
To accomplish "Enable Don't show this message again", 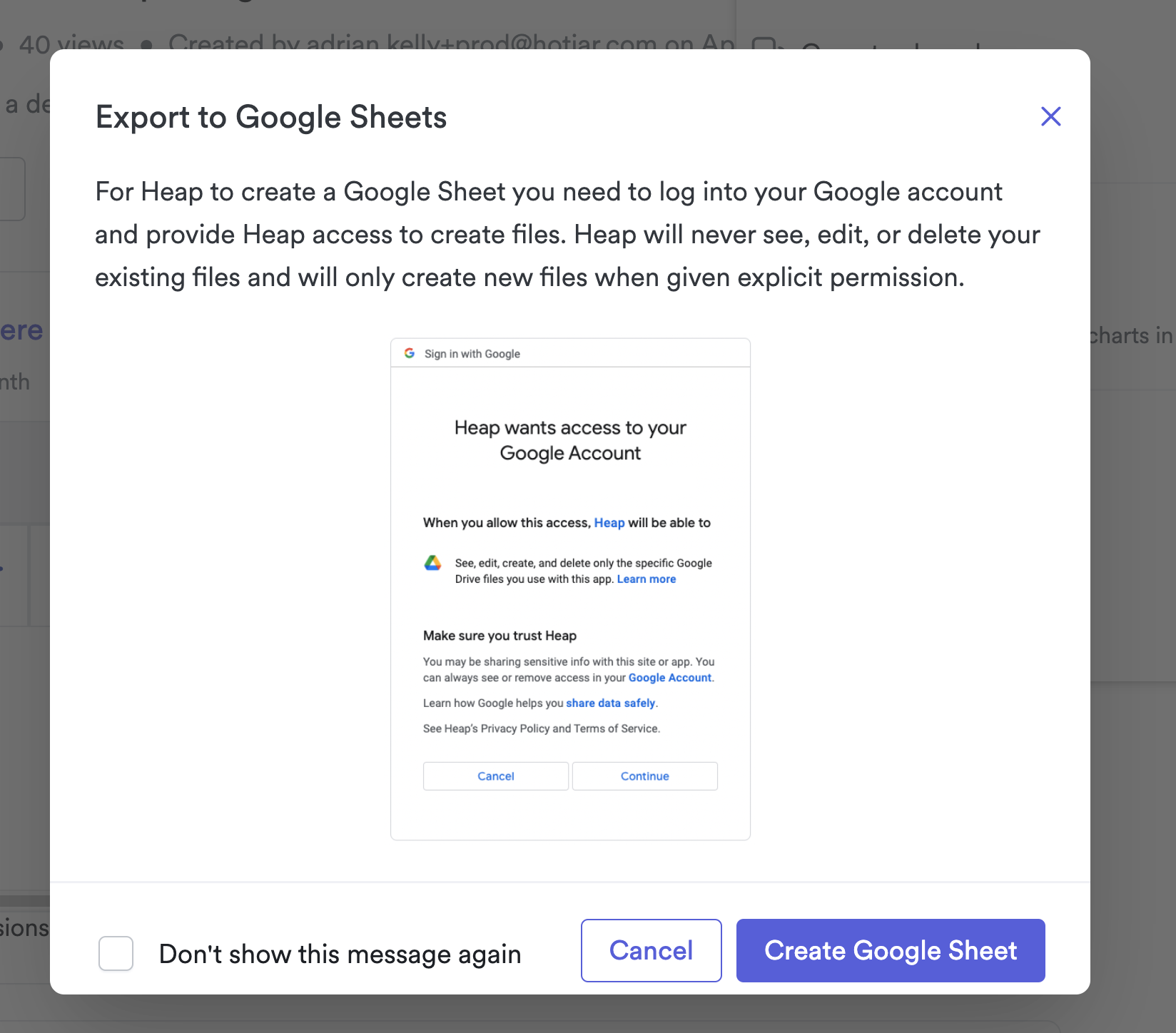I will pyautogui.click(x=115, y=953).
